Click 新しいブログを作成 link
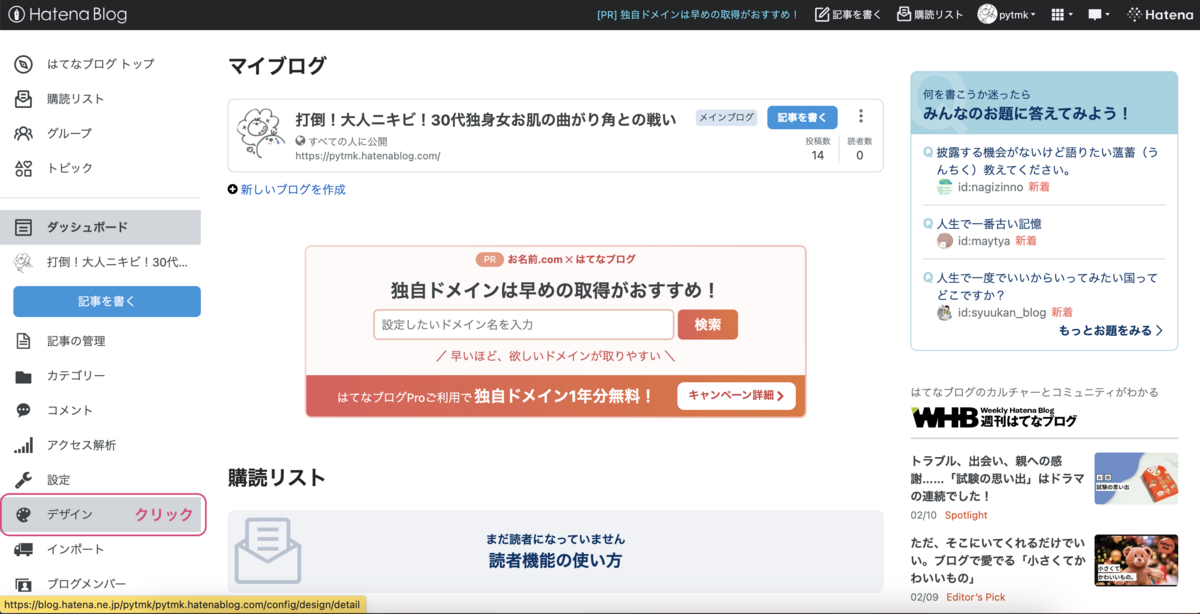The height and width of the screenshot is (614, 1200). click(x=293, y=189)
